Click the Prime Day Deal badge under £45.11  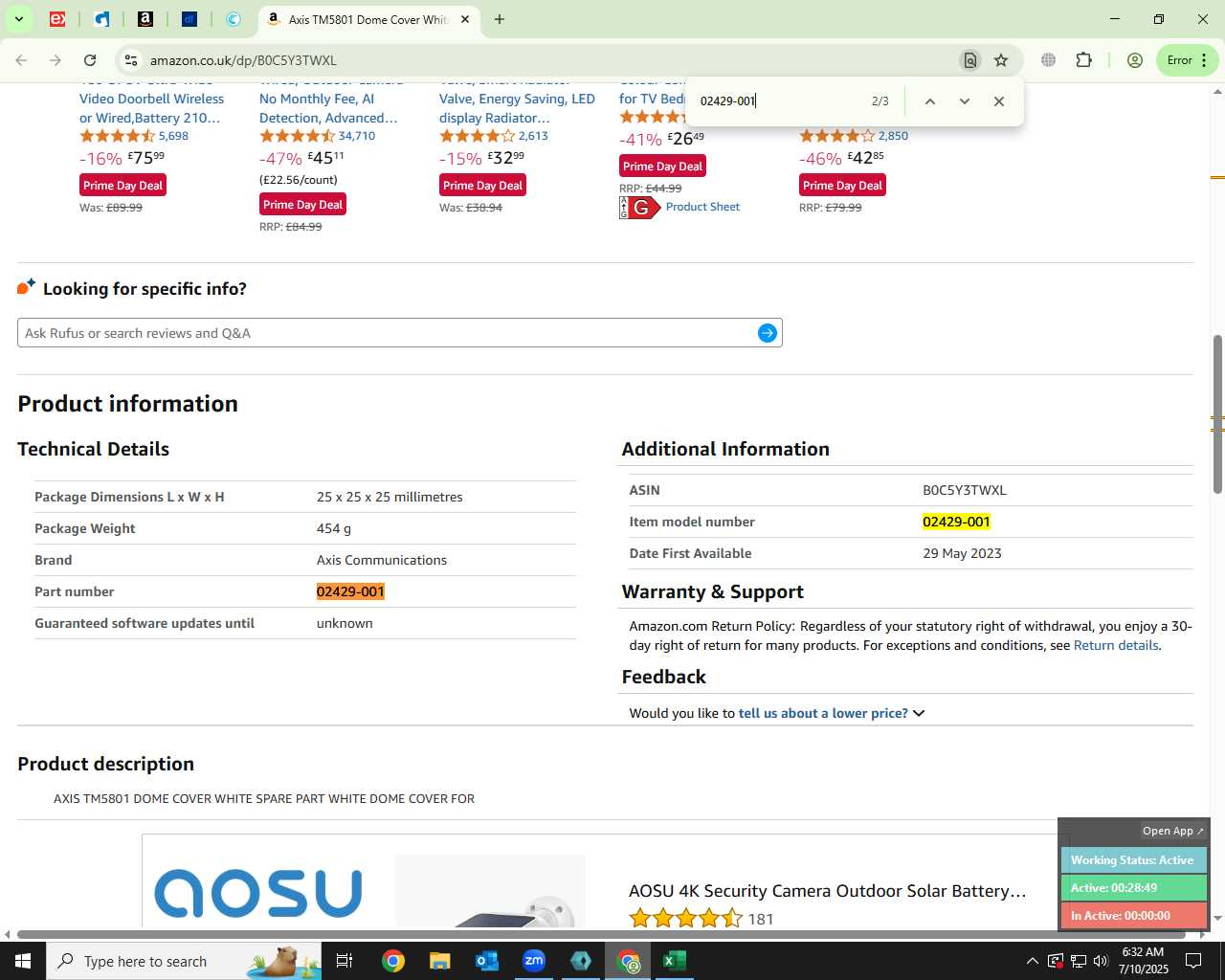pyautogui.click(x=302, y=205)
